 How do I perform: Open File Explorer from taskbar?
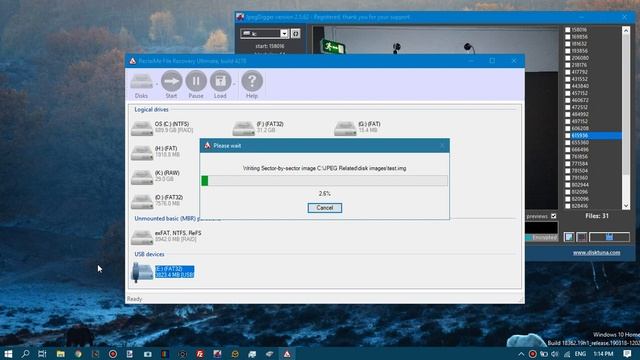click(x=60, y=353)
